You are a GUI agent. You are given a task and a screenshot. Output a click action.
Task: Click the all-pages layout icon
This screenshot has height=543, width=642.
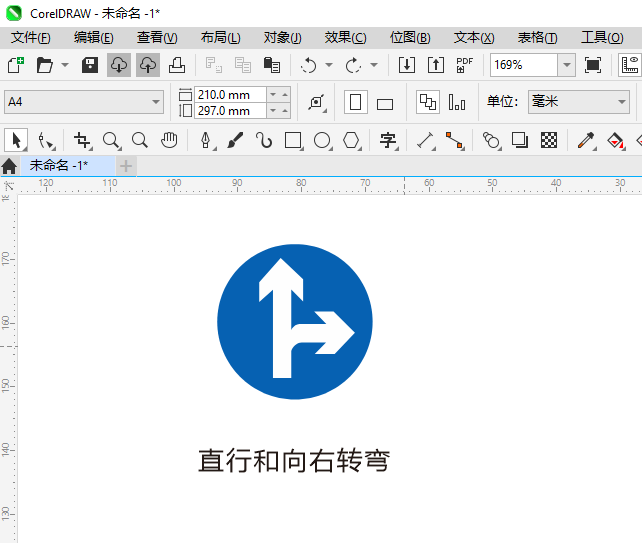pyautogui.click(x=428, y=102)
